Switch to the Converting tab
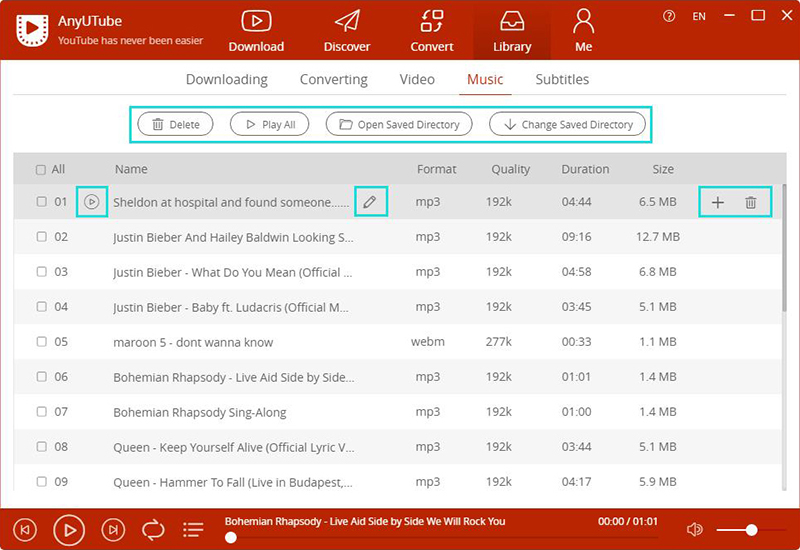 334,80
